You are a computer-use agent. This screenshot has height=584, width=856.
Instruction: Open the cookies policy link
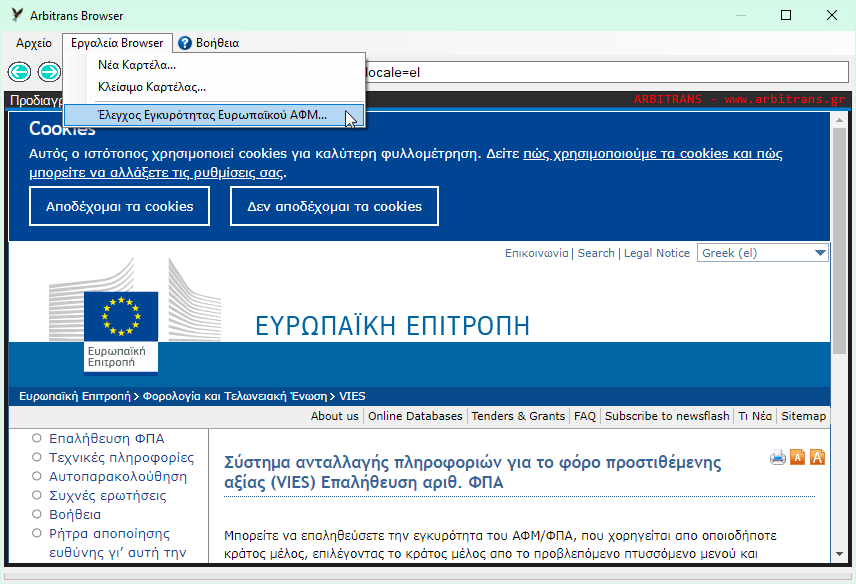point(406,163)
